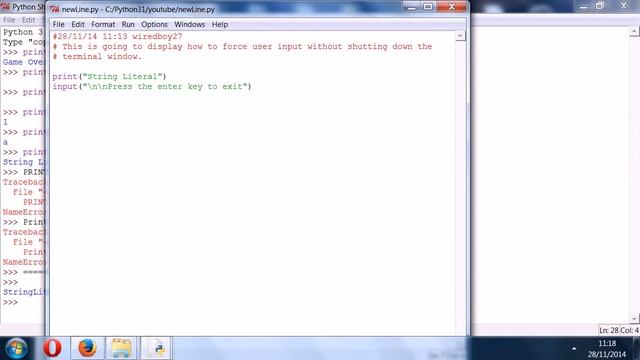Click the first NameError line in Python Shell
Image resolution: width=640 pixels, height=360 pixels.
click(24, 212)
